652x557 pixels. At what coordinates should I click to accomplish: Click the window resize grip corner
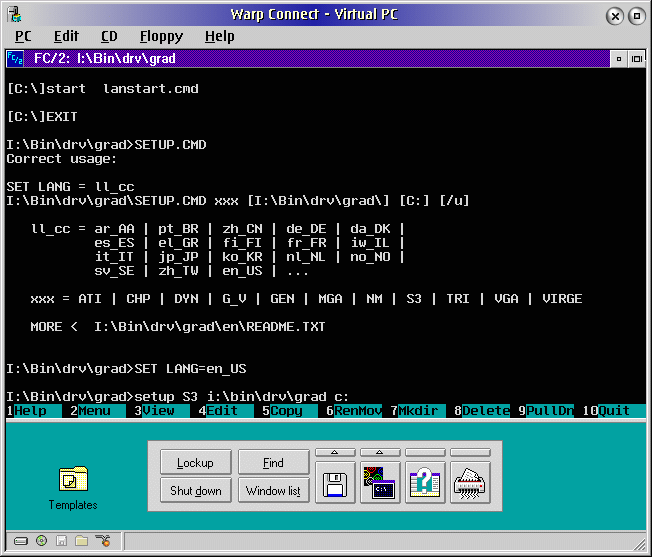640,544
